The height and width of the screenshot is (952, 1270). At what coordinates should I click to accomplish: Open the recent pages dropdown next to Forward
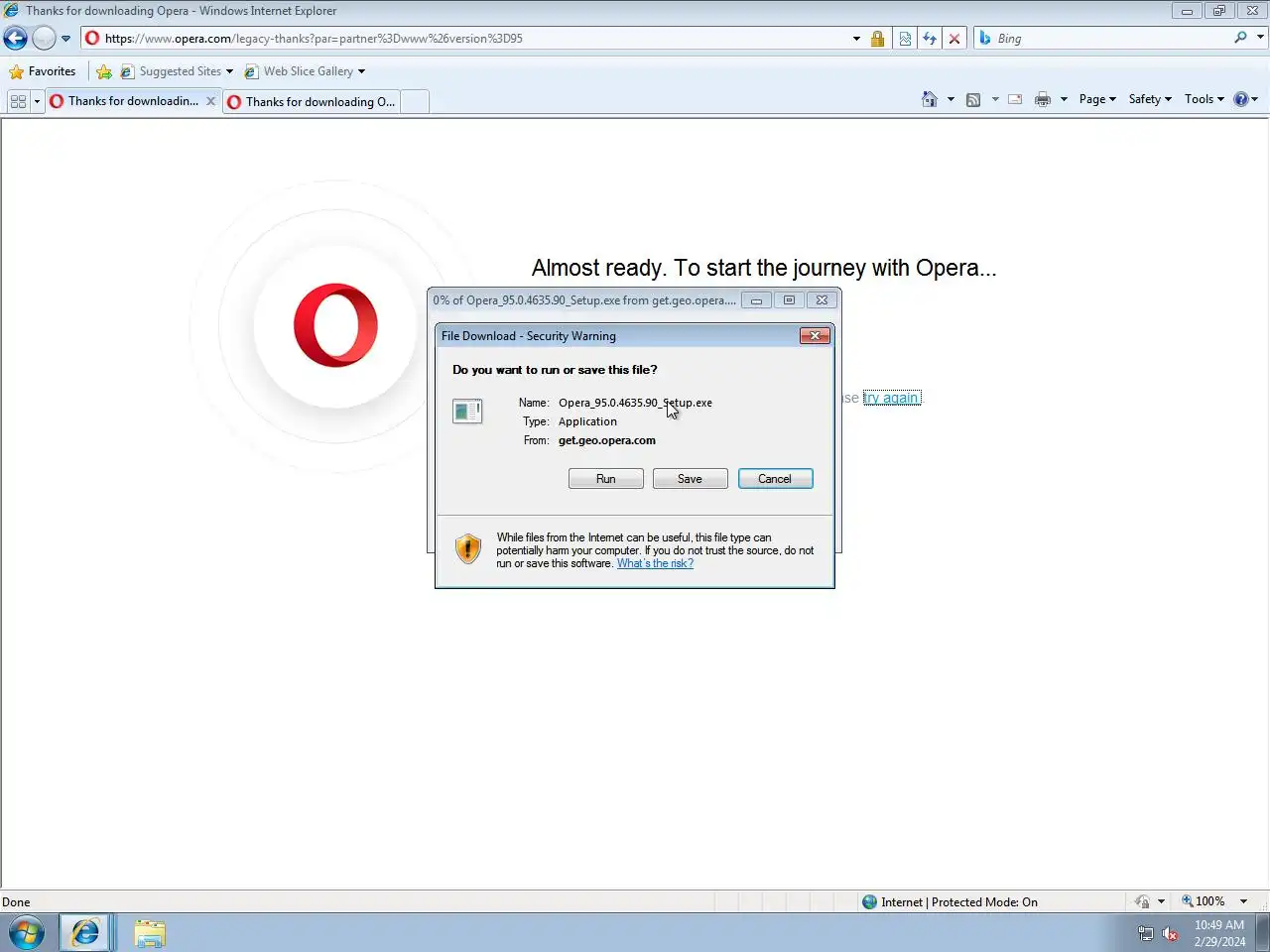pos(65,39)
